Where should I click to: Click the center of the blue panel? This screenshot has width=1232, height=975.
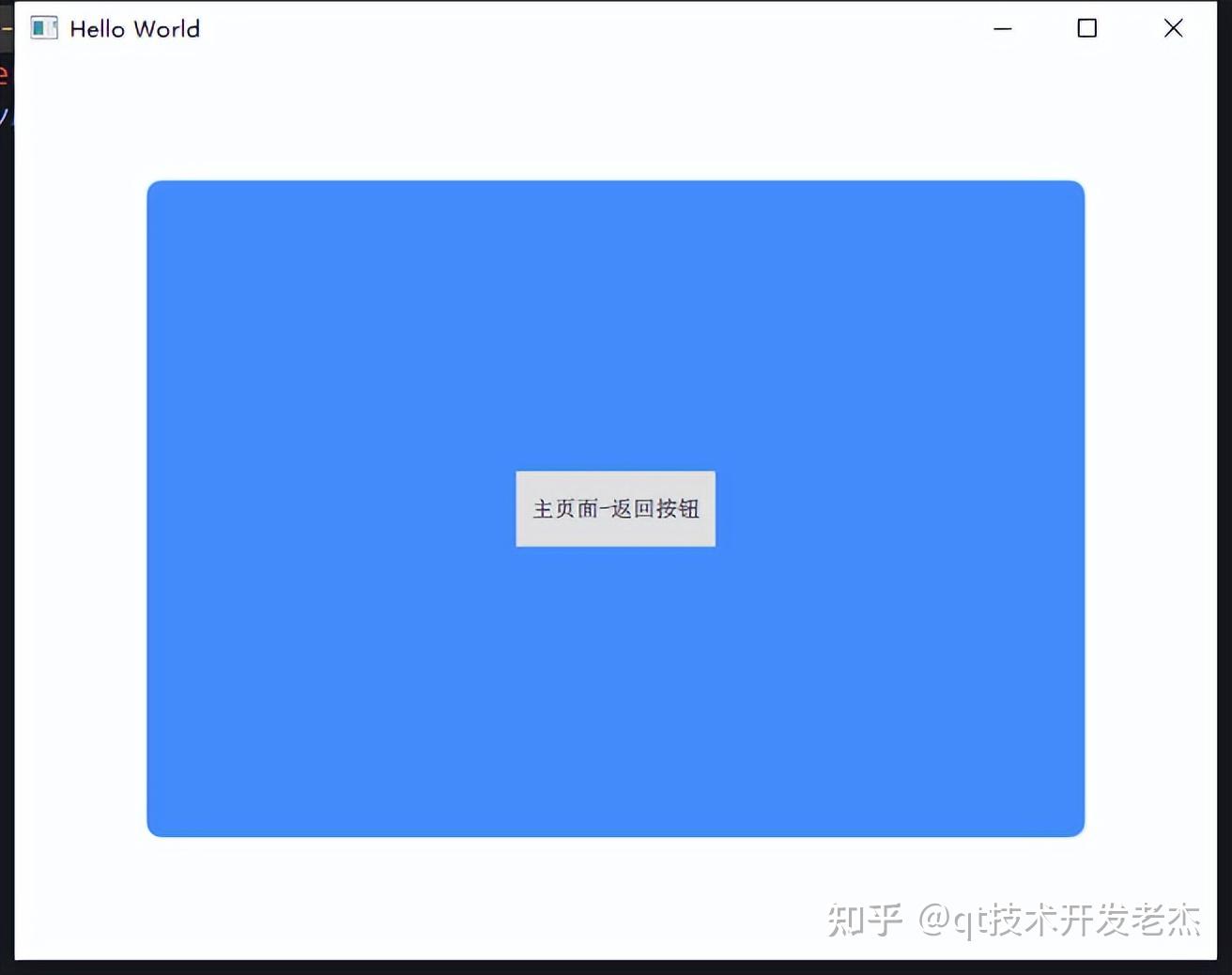point(615,507)
